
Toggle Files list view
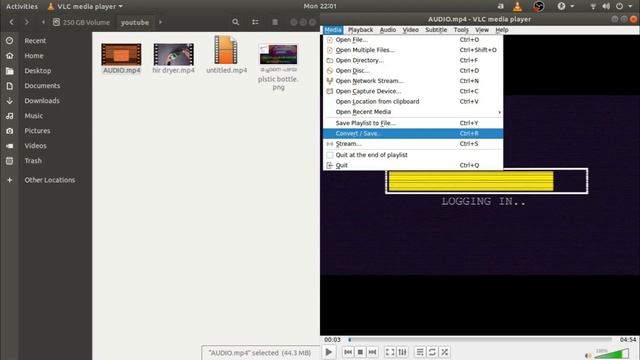click(x=255, y=22)
